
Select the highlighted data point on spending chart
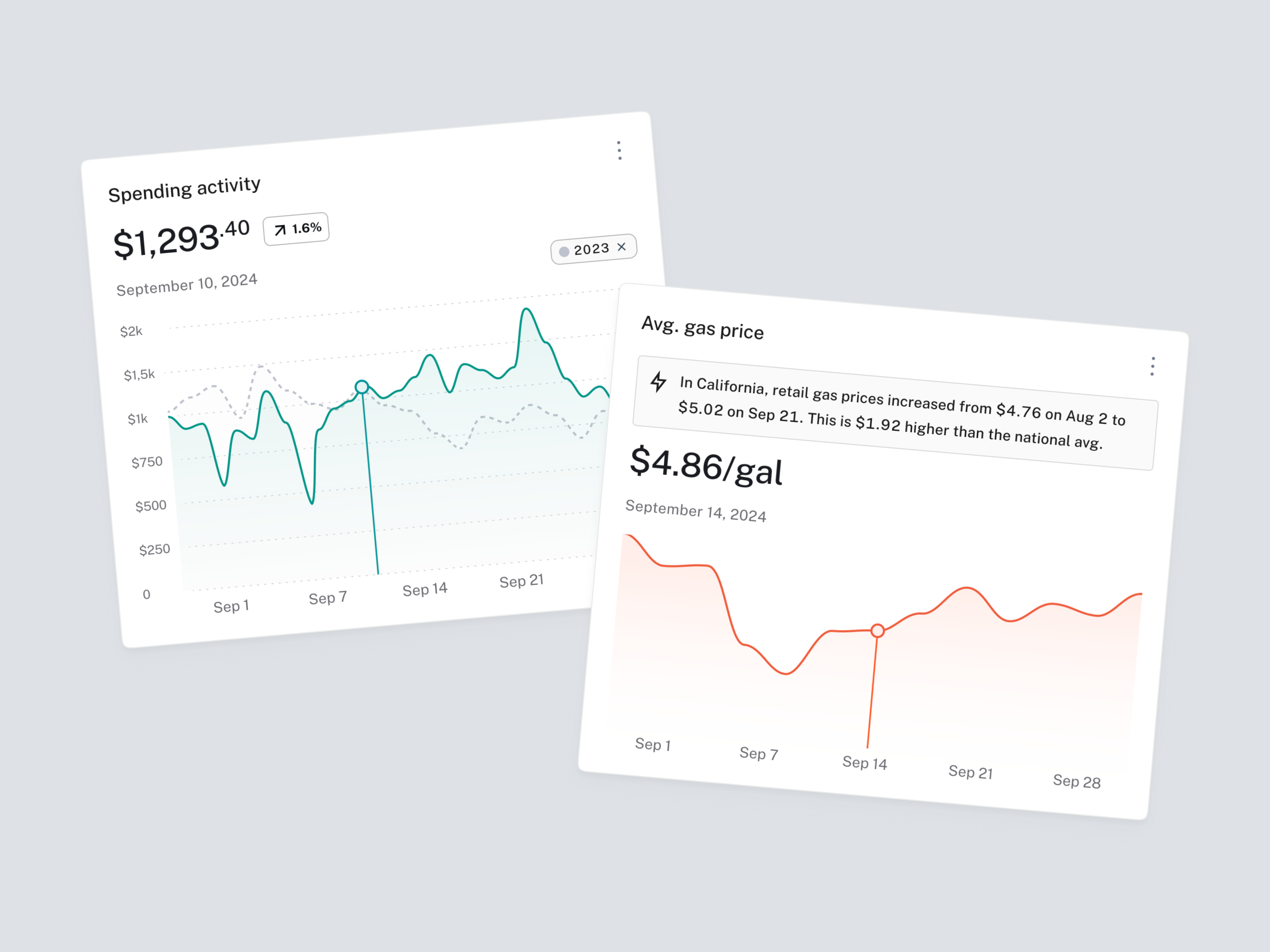(362, 387)
